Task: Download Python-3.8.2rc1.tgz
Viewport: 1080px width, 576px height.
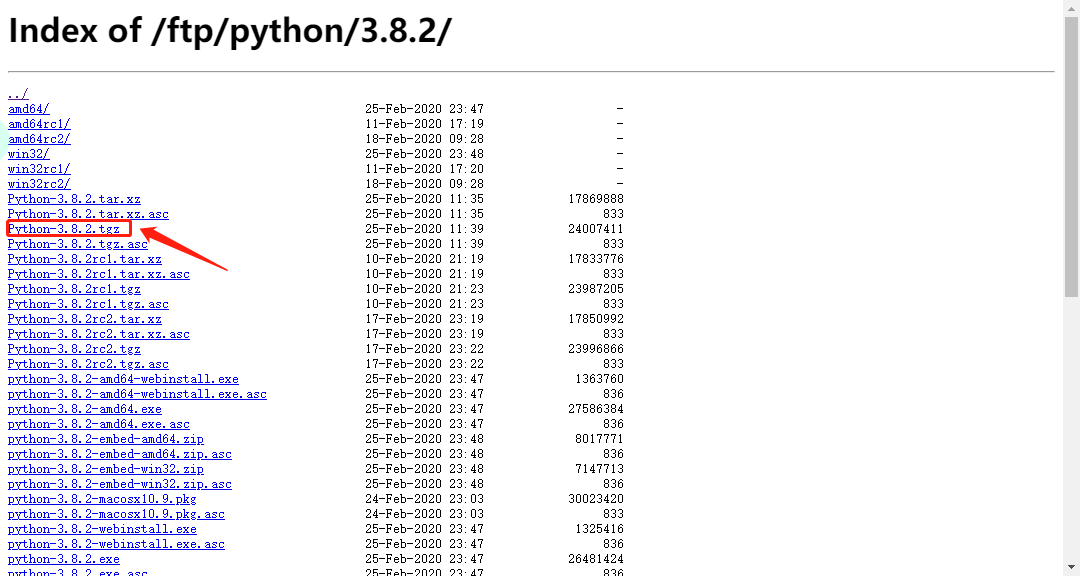Action: 74,289
